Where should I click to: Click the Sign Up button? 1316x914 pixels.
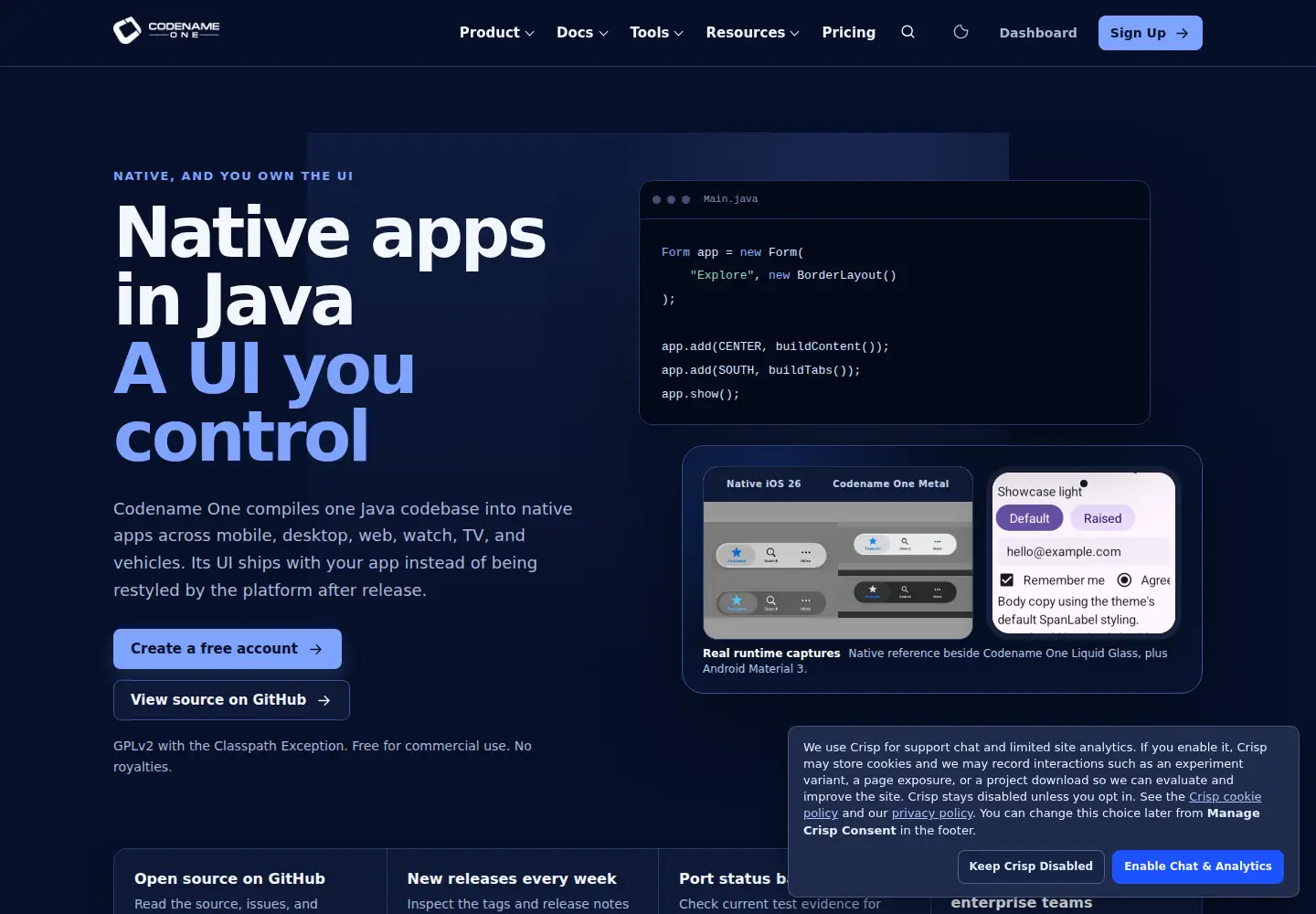1150,33
